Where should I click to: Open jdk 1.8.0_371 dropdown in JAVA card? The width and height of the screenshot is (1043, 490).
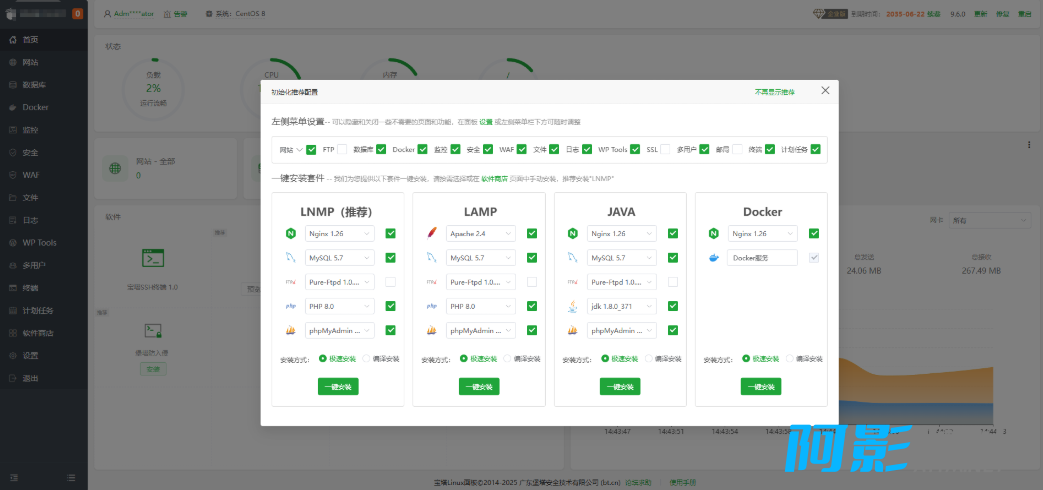622,306
